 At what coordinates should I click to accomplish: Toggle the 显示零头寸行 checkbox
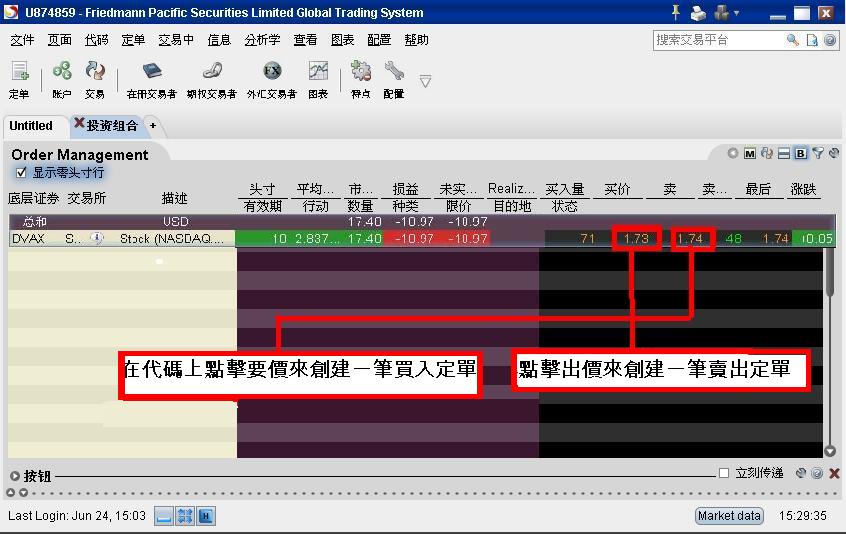(21, 173)
